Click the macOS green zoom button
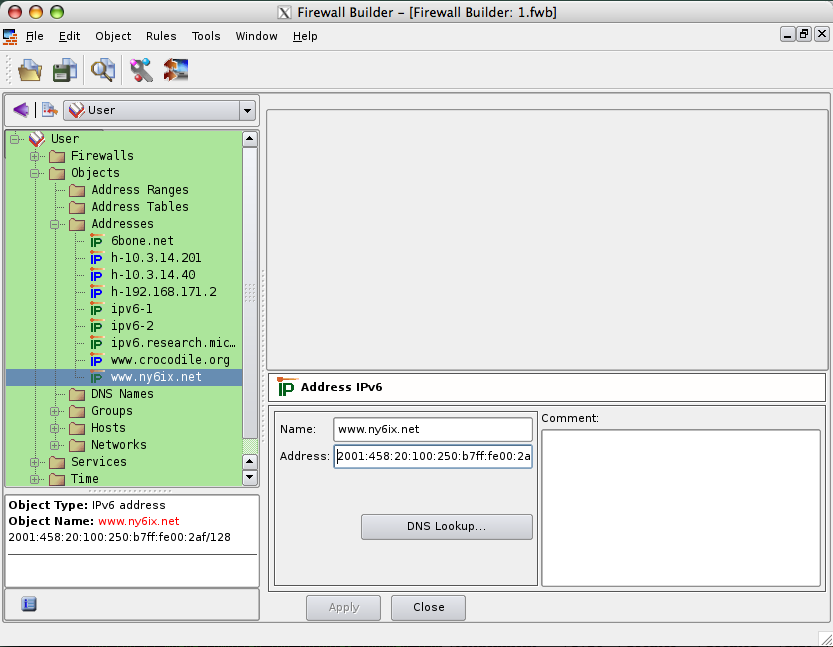 click(57, 12)
